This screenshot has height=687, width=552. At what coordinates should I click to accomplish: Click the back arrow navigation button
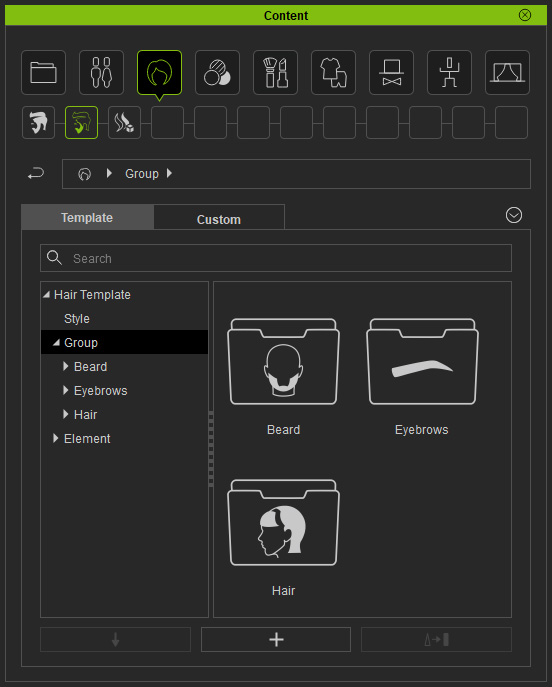(x=36, y=174)
